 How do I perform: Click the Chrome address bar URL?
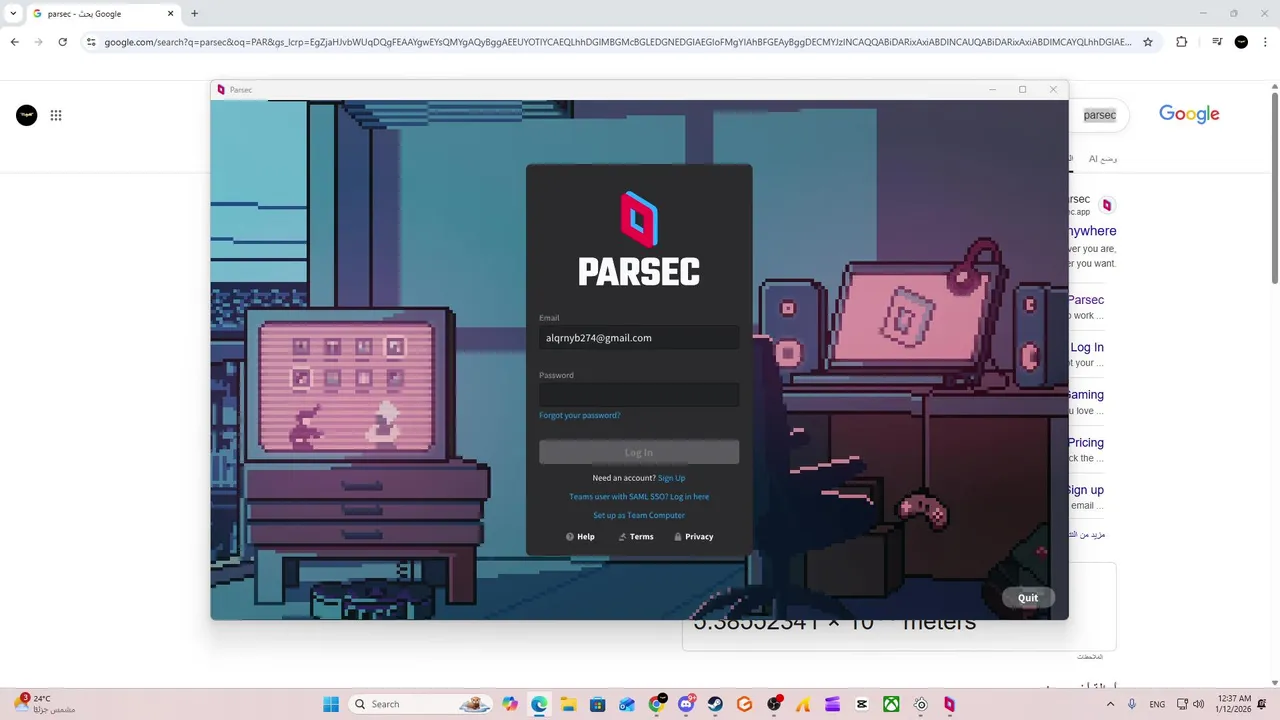[618, 42]
